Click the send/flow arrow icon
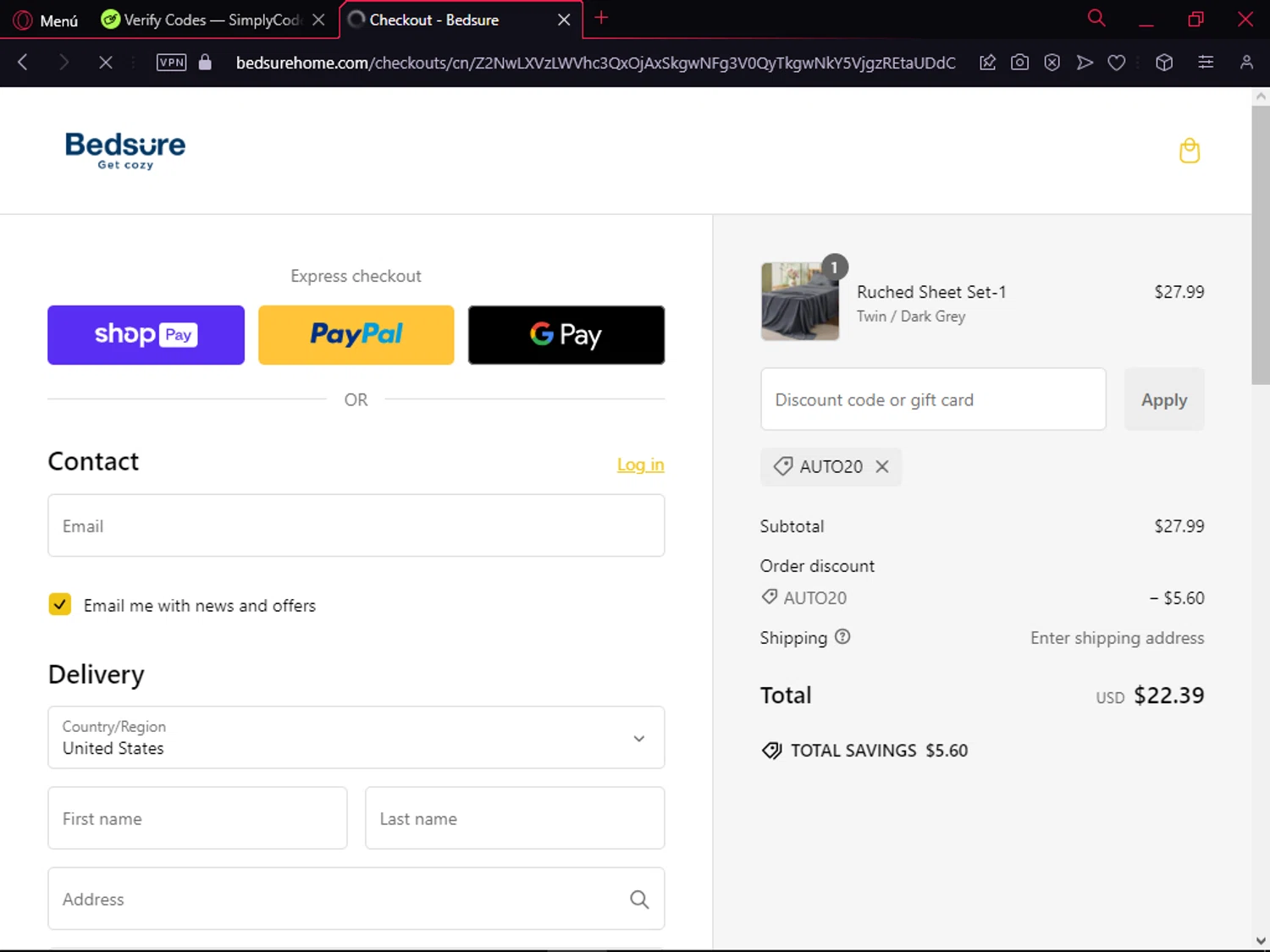 pos(1085,62)
